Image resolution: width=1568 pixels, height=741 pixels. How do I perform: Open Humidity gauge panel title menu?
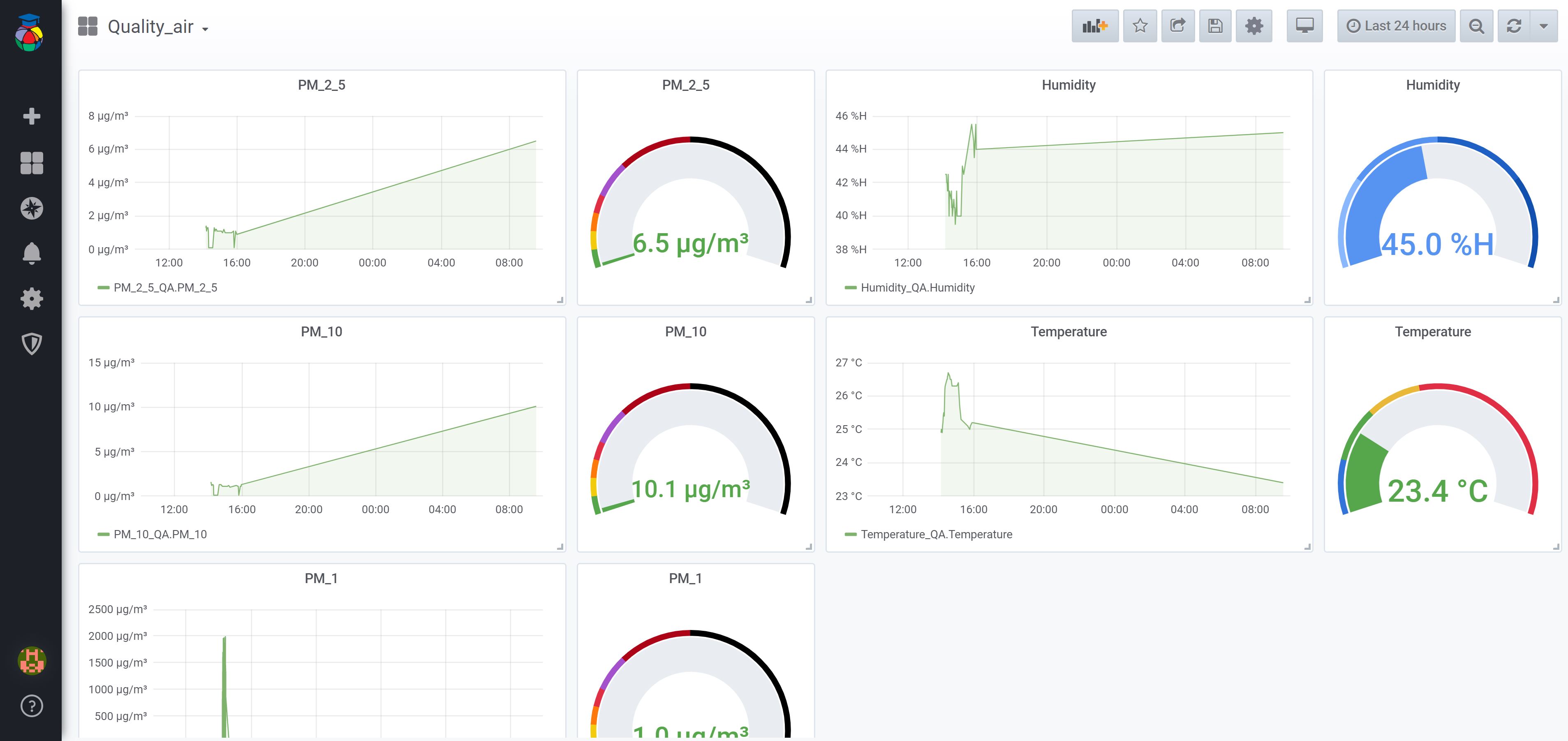(1433, 85)
